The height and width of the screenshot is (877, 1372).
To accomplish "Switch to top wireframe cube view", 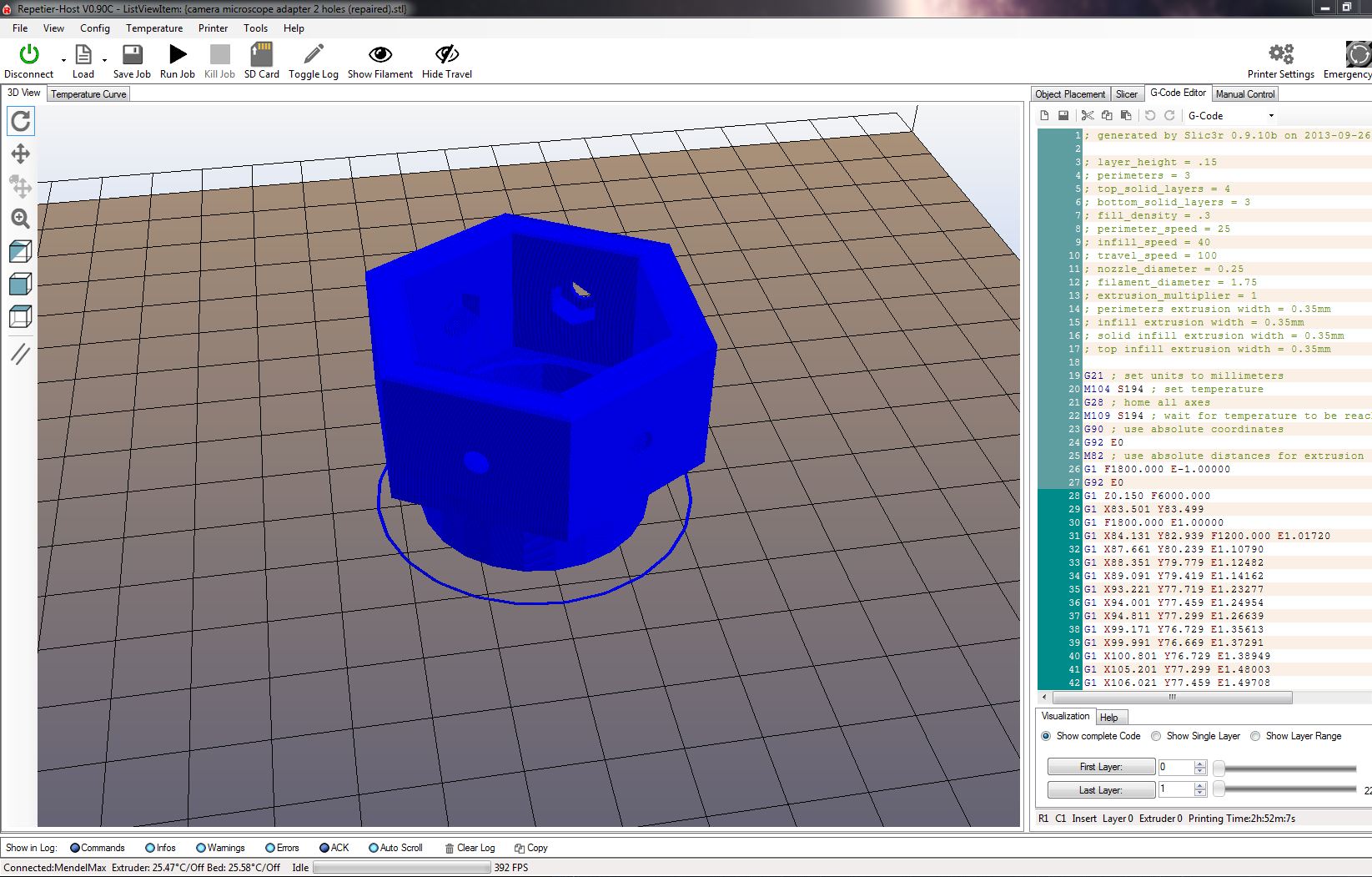I will point(20,316).
